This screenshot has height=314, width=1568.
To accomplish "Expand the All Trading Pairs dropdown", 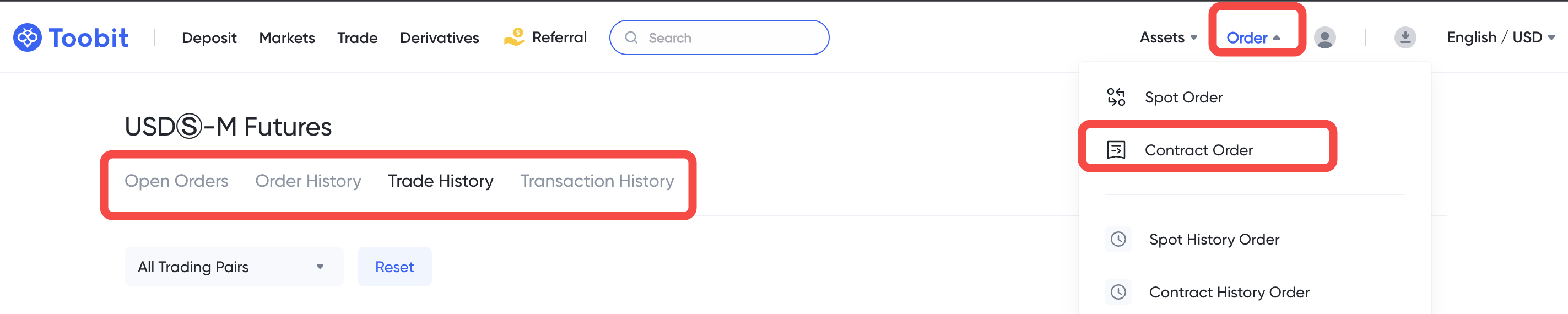I will coord(234,267).
